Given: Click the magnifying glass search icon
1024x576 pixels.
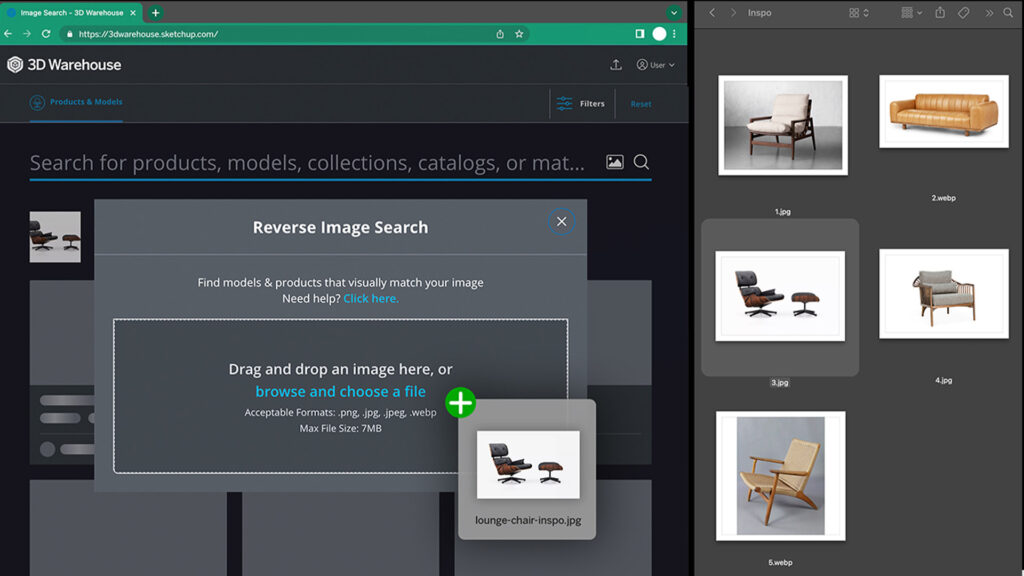Looking at the screenshot, I should point(641,161).
